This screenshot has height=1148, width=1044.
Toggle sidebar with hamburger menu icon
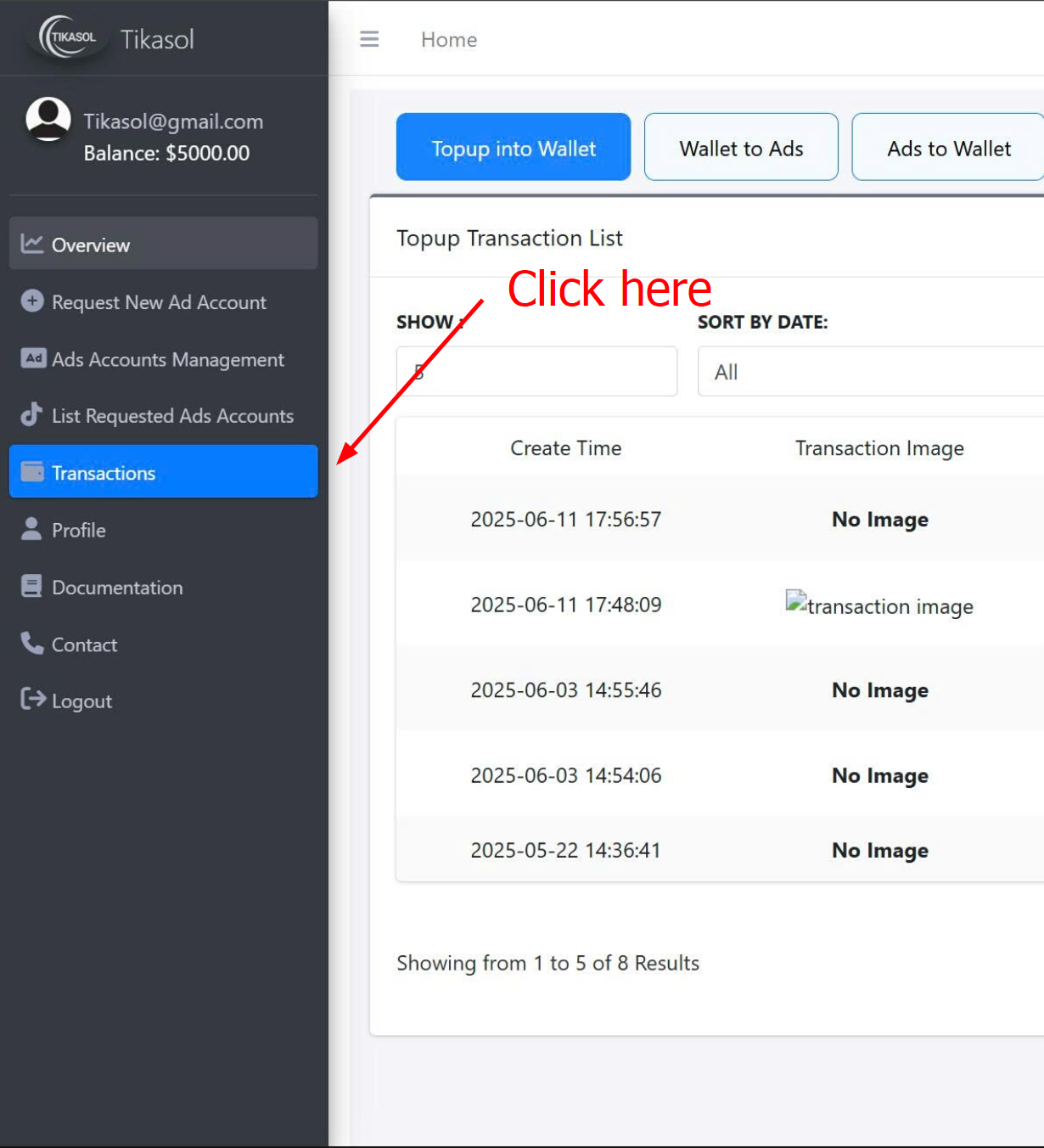click(369, 39)
